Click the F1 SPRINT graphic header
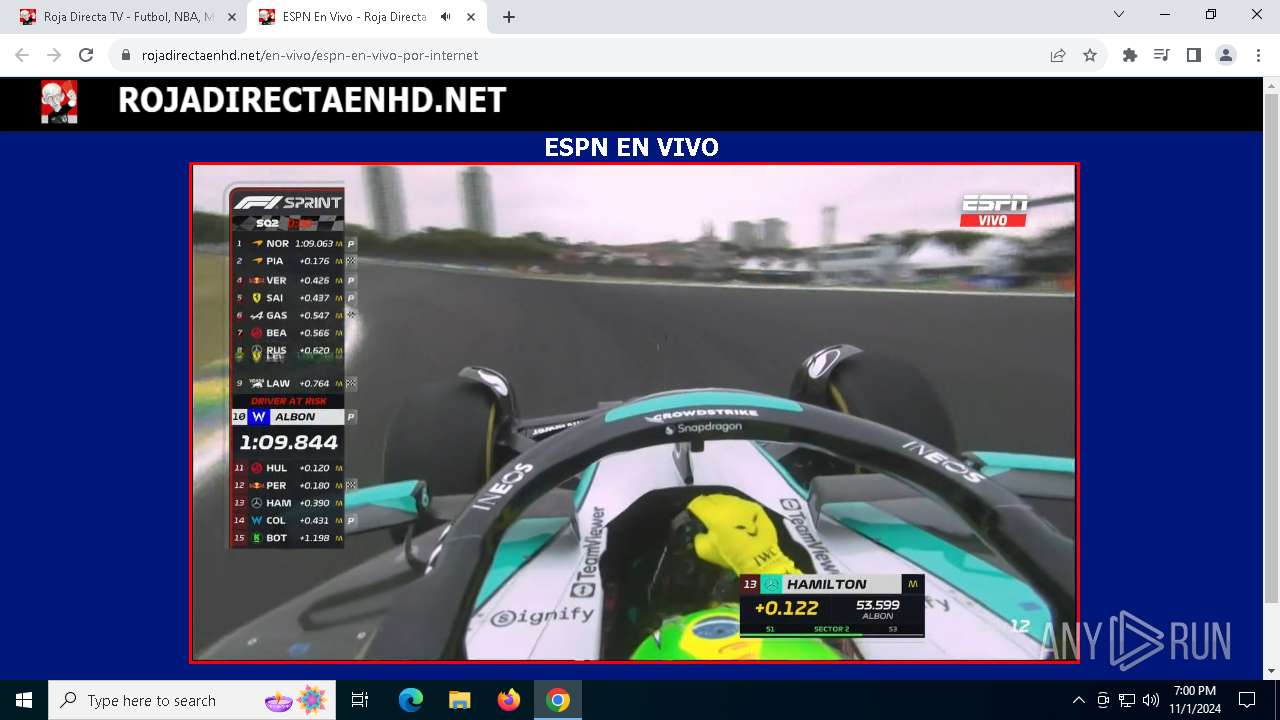Screen dimensions: 1280x720 click(288, 202)
